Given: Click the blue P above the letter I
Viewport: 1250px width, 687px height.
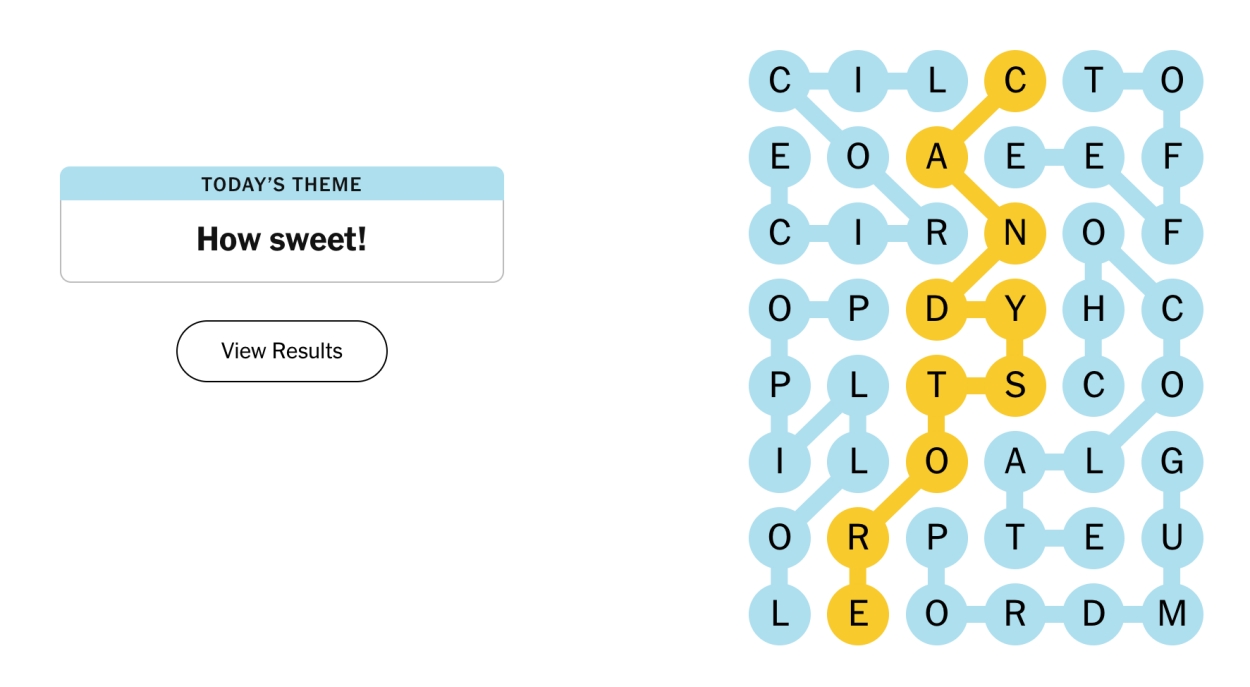Looking at the screenshot, I should tap(781, 386).
